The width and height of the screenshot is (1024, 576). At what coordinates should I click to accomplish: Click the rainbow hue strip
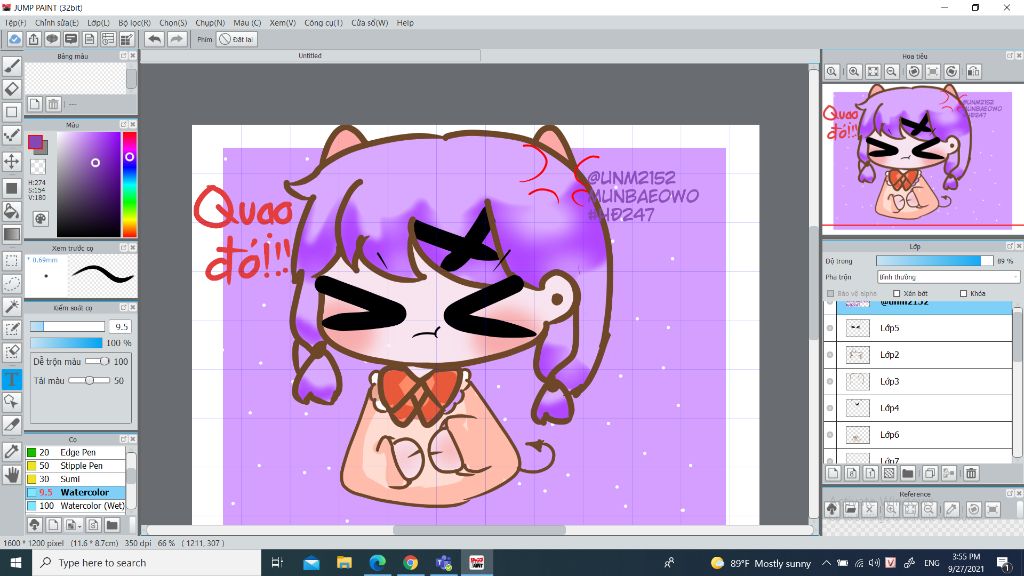129,184
